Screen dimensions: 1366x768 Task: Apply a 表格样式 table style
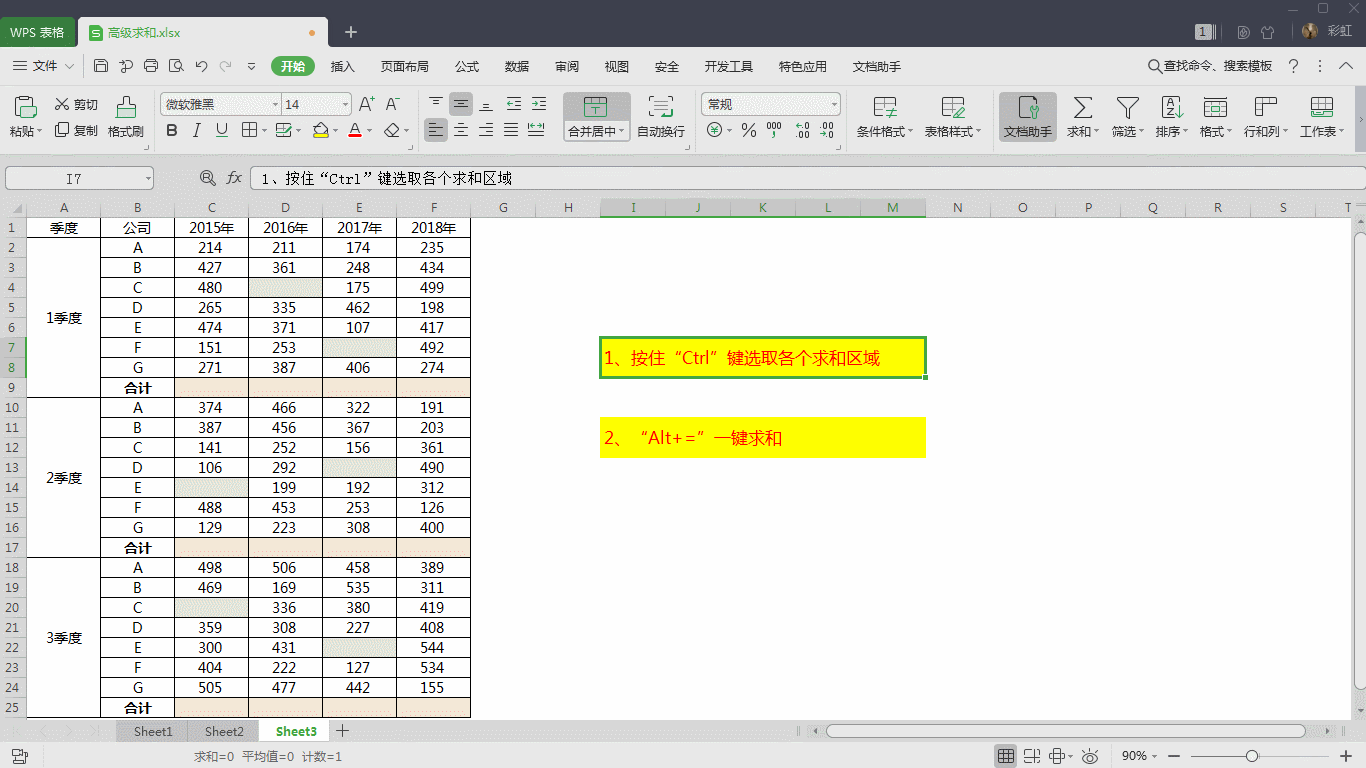[x=950, y=116]
